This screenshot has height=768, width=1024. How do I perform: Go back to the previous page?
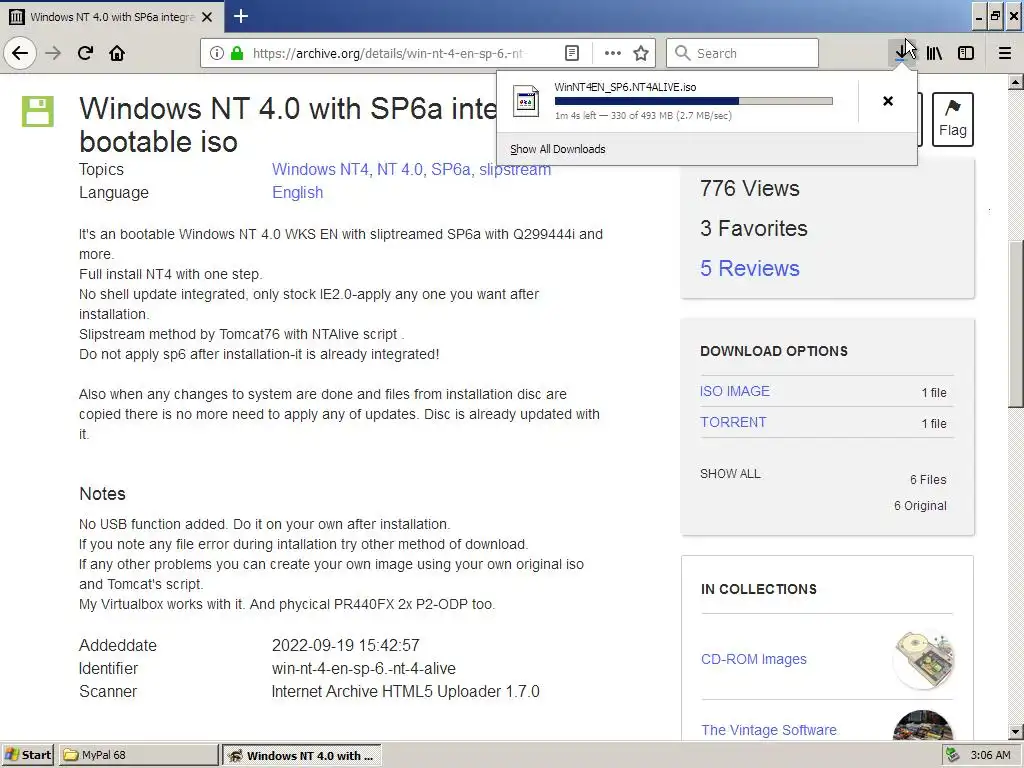tap(20, 53)
